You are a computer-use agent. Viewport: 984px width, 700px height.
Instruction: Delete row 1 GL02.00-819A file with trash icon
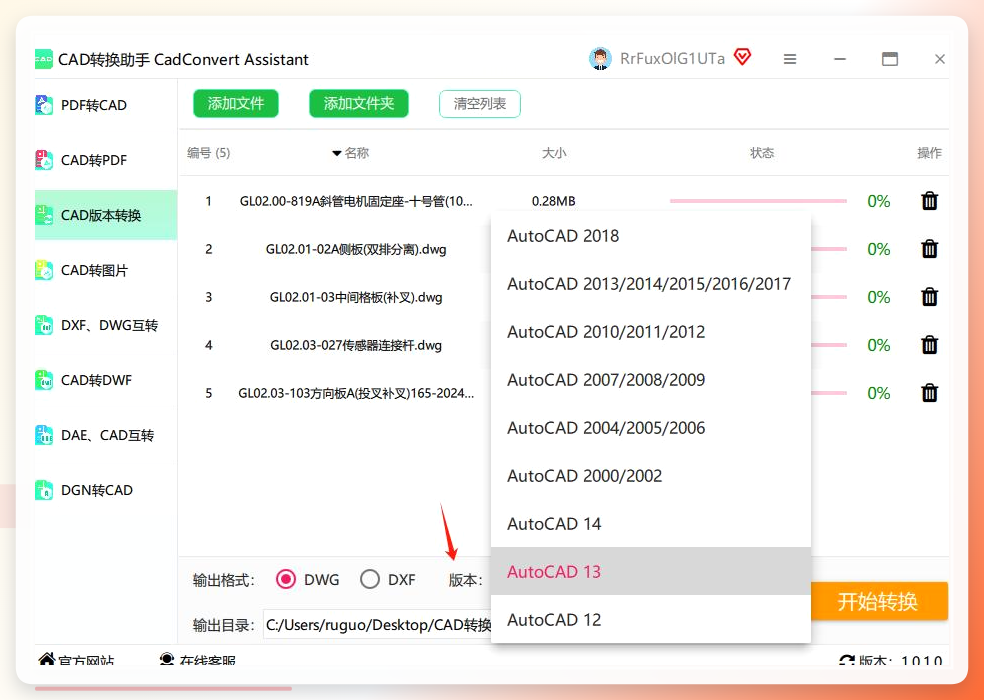tap(929, 201)
